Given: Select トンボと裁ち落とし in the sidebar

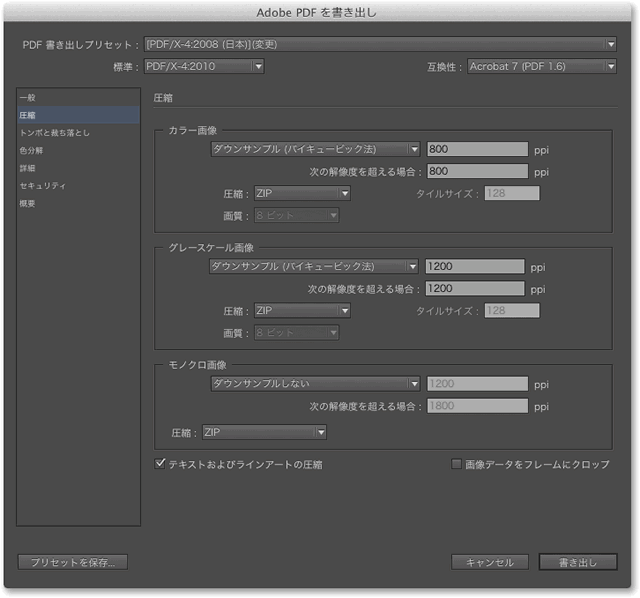Looking at the screenshot, I should point(54,133).
